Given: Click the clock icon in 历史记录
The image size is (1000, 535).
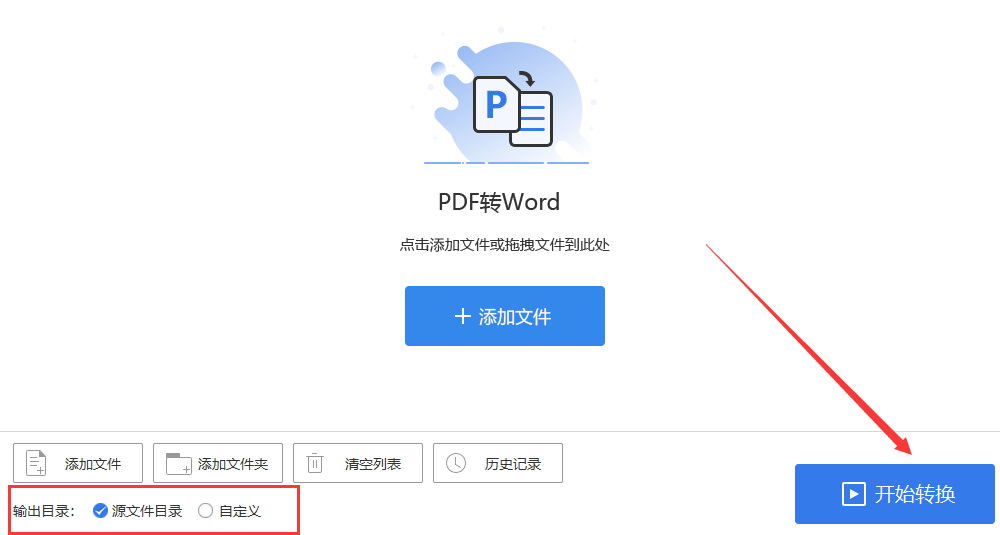Looking at the screenshot, I should pos(455,463).
